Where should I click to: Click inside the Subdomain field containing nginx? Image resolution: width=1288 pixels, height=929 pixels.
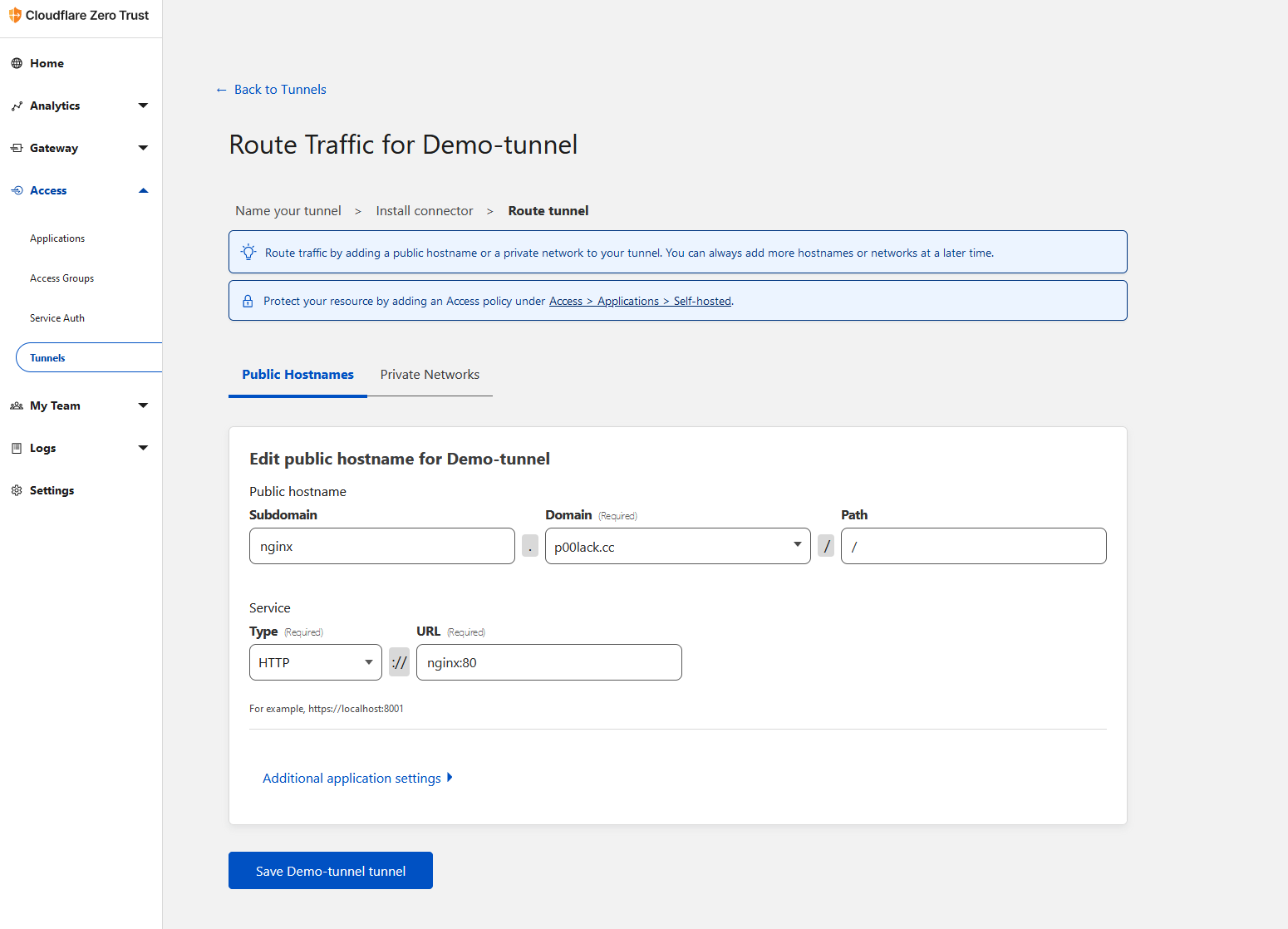381,546
